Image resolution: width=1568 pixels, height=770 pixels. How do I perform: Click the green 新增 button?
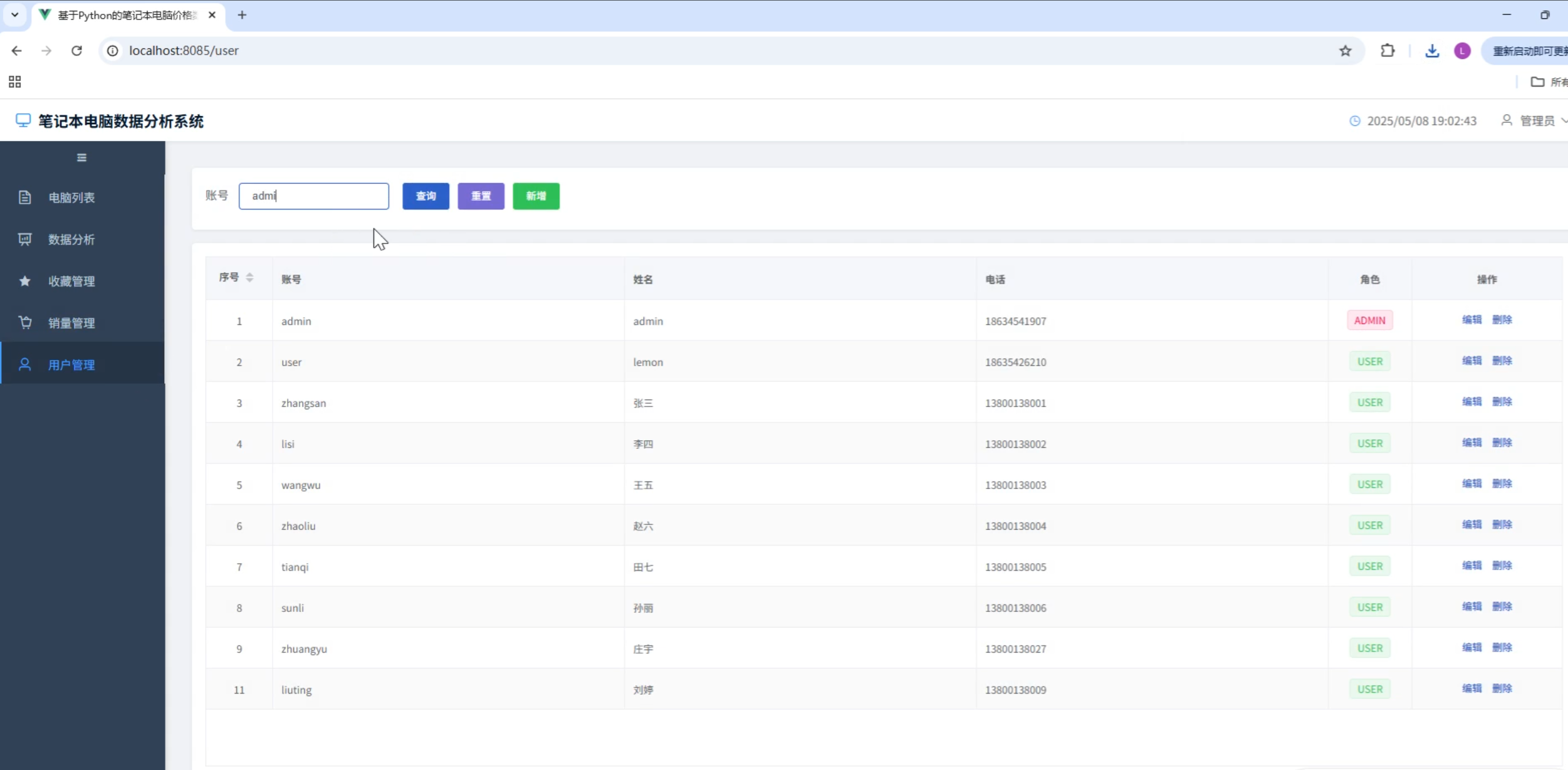[x=536, y=196]
